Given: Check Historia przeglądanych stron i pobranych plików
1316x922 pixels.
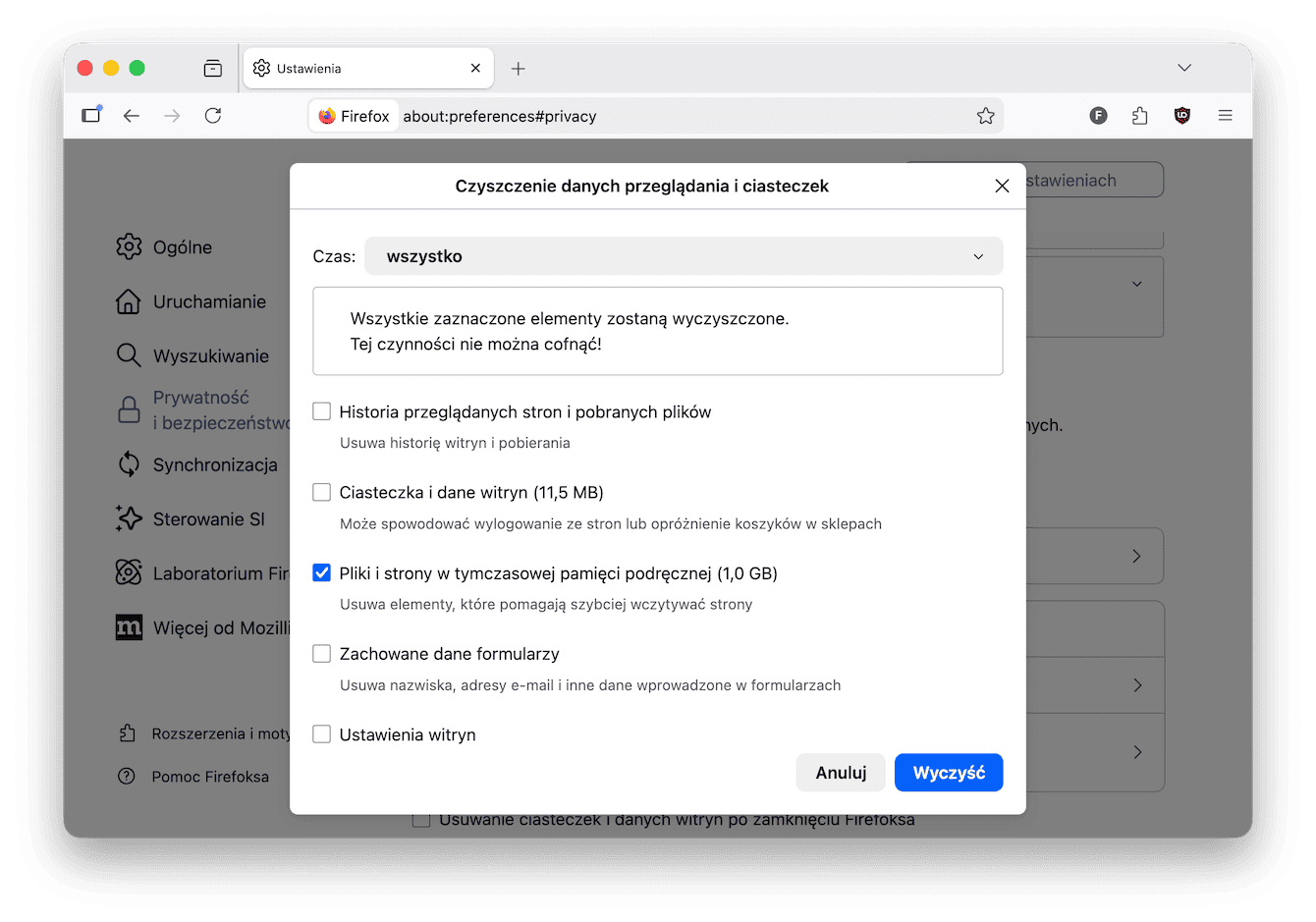Looking at the screenshot, I should pyautogui.click(x=321, y=411).
